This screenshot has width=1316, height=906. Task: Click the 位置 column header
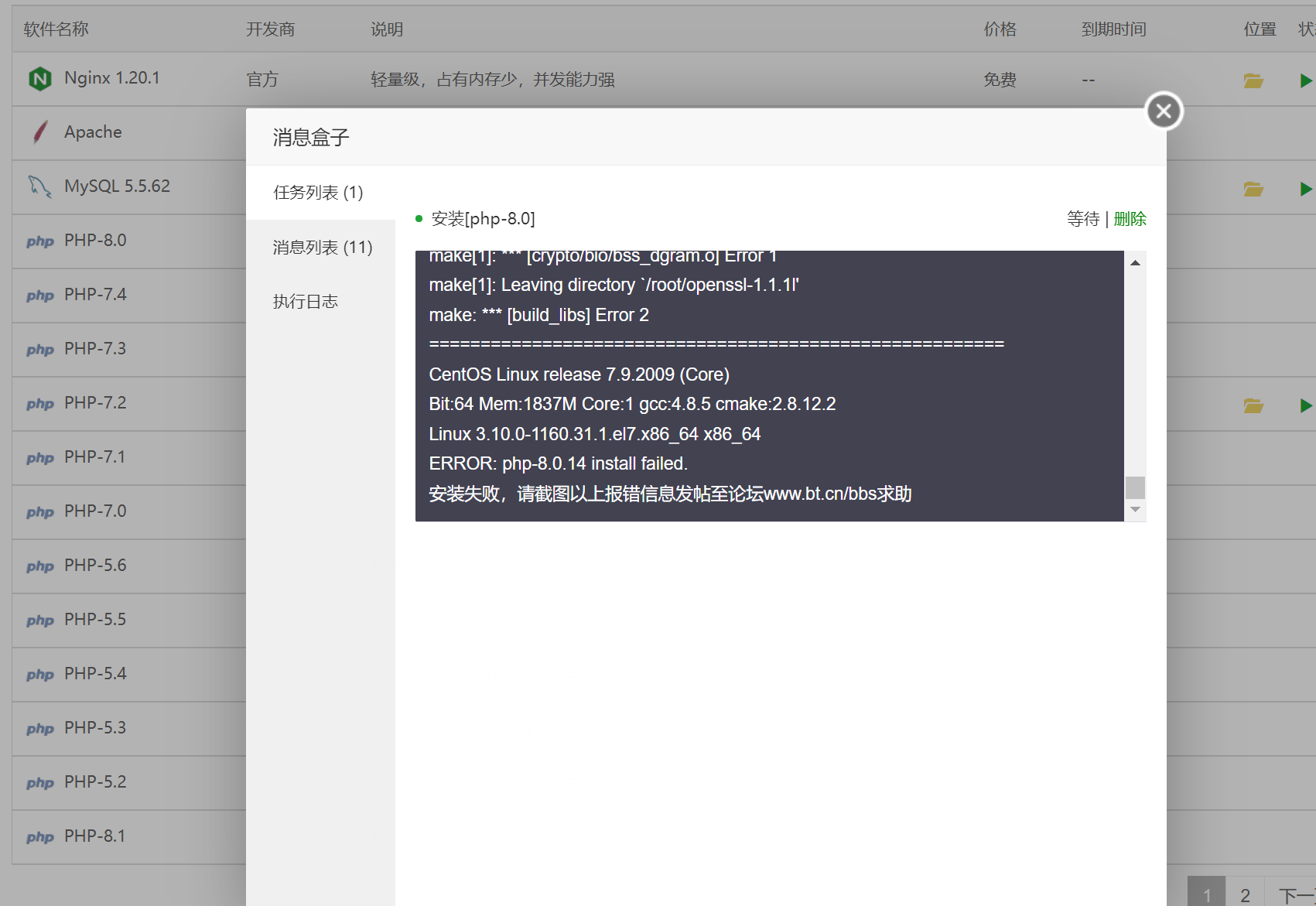coord(1260,29)
